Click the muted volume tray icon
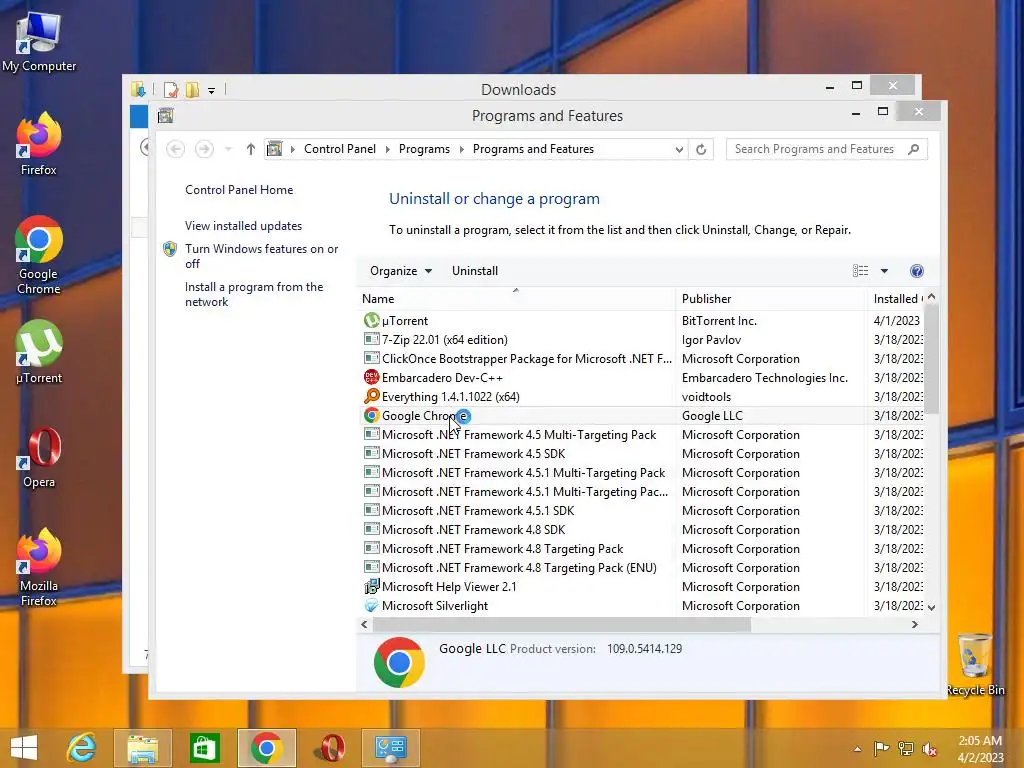Viewport: 1024px width, 768px height. click(x=929, y=748)
